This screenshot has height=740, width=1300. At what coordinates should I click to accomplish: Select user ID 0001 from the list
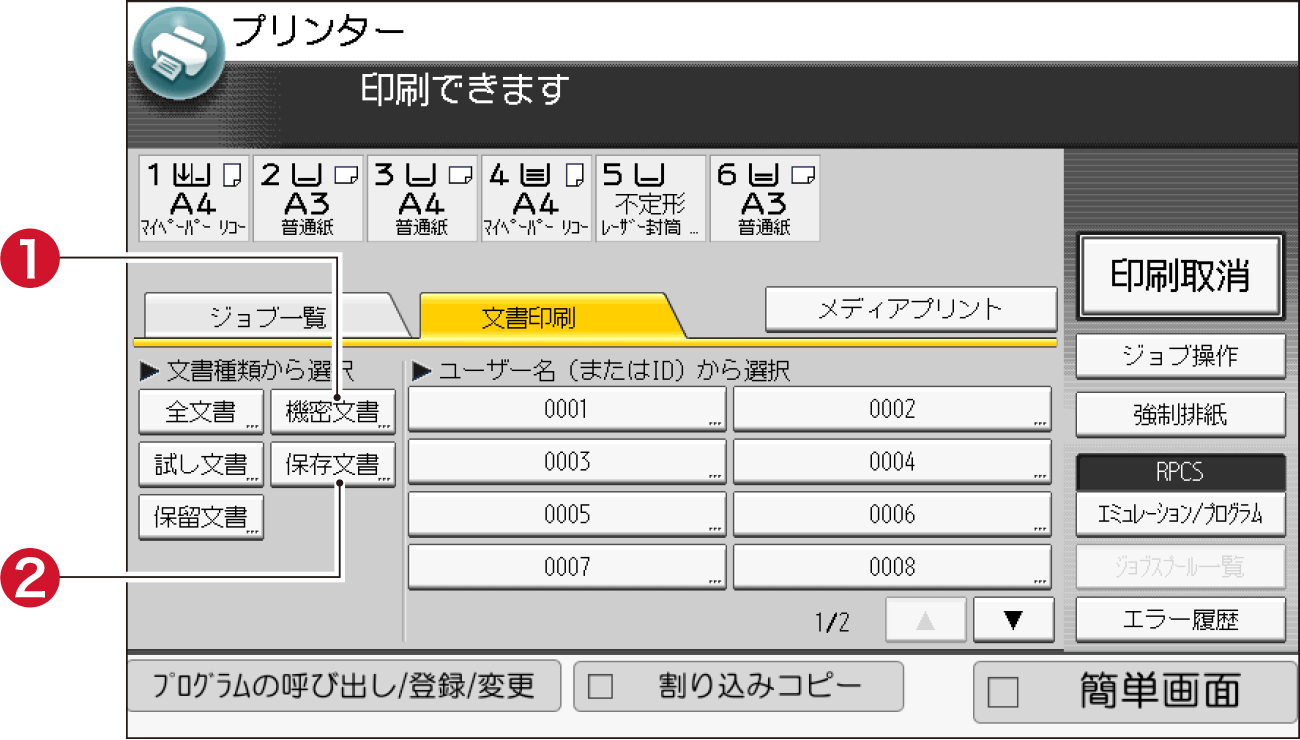[x=566, y=408]
